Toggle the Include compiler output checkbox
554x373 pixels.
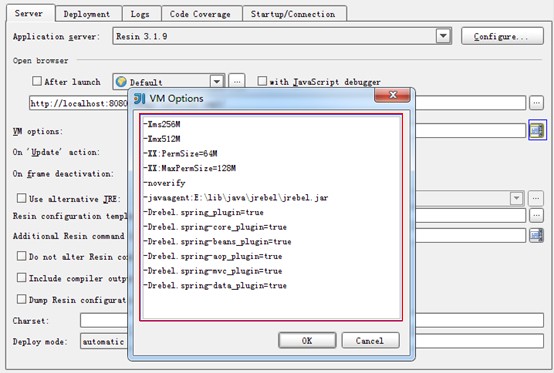pyautogui.click(x=22, y=278)
